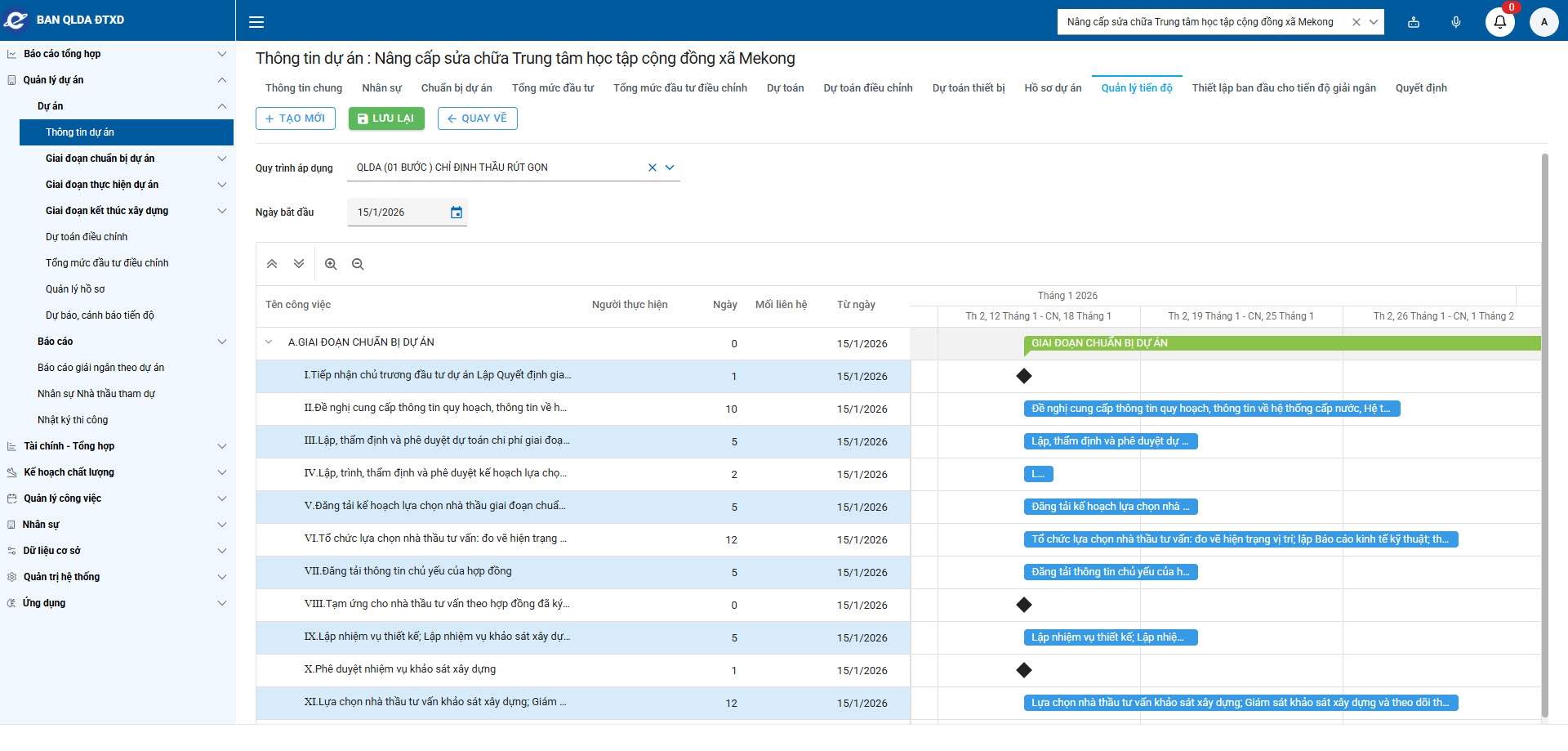1568x751 pixels.
Task: Open the Hồ sơ dự án tab
Action: tap(1053, 88)
